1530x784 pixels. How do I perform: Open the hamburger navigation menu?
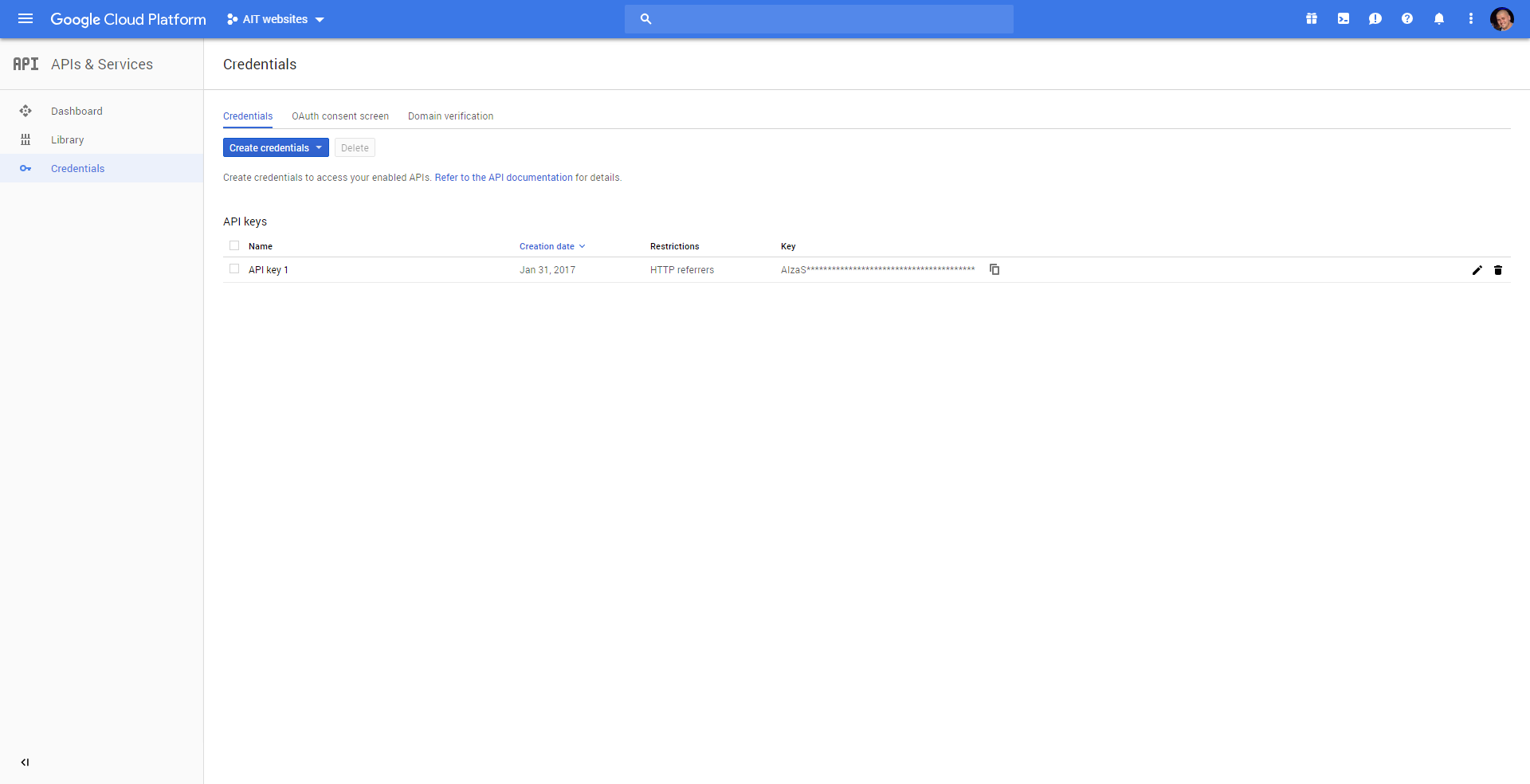click(25, 19)
